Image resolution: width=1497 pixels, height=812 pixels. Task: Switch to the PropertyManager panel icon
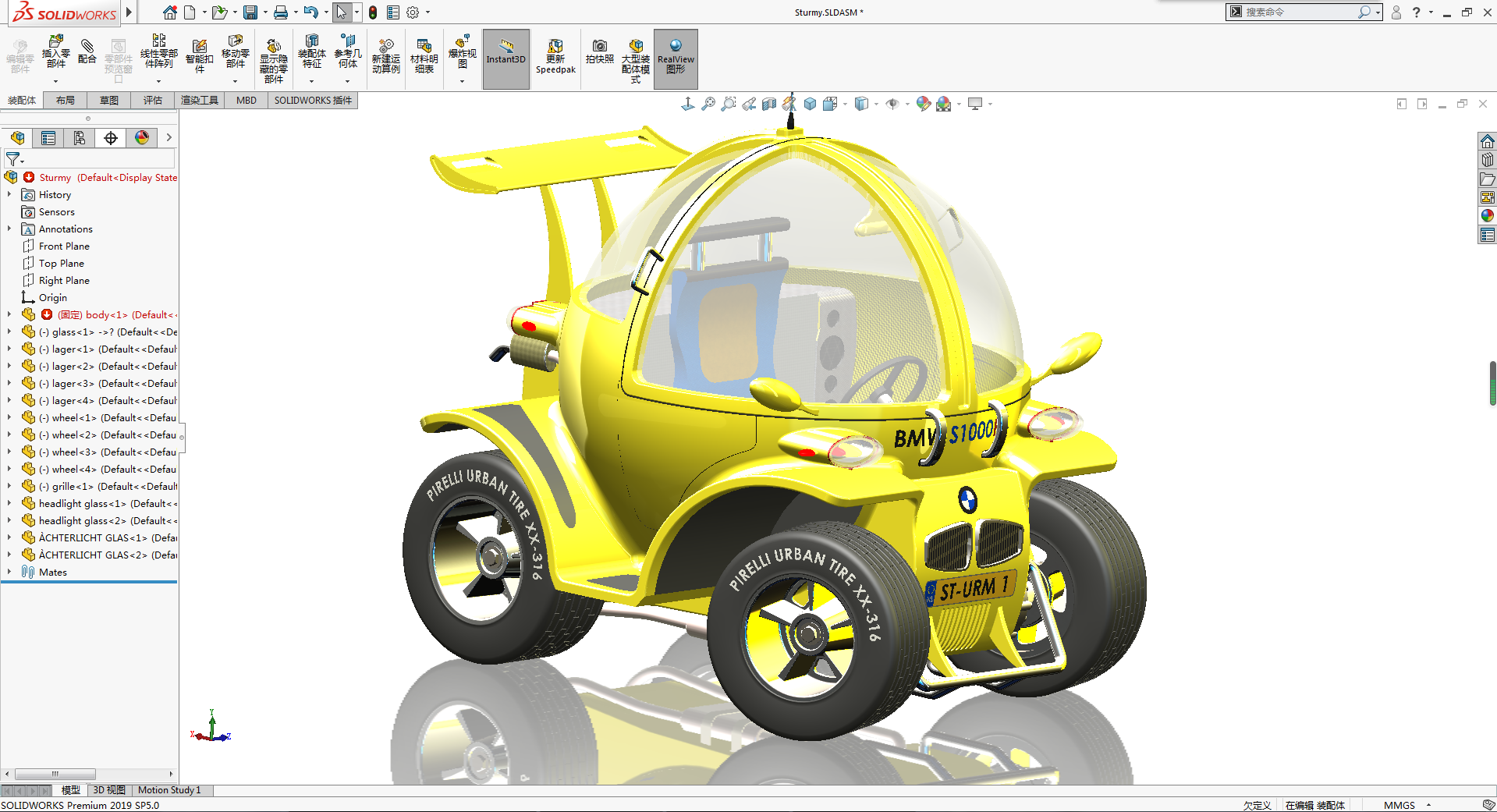[48, 138]
